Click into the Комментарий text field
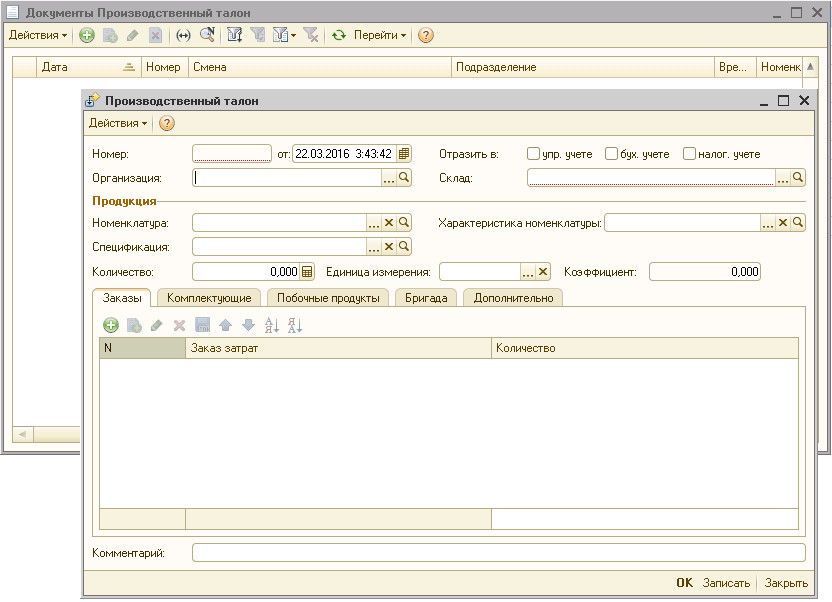Image resolution: width=832 pixels, height=602 pixels. (498, 553)
